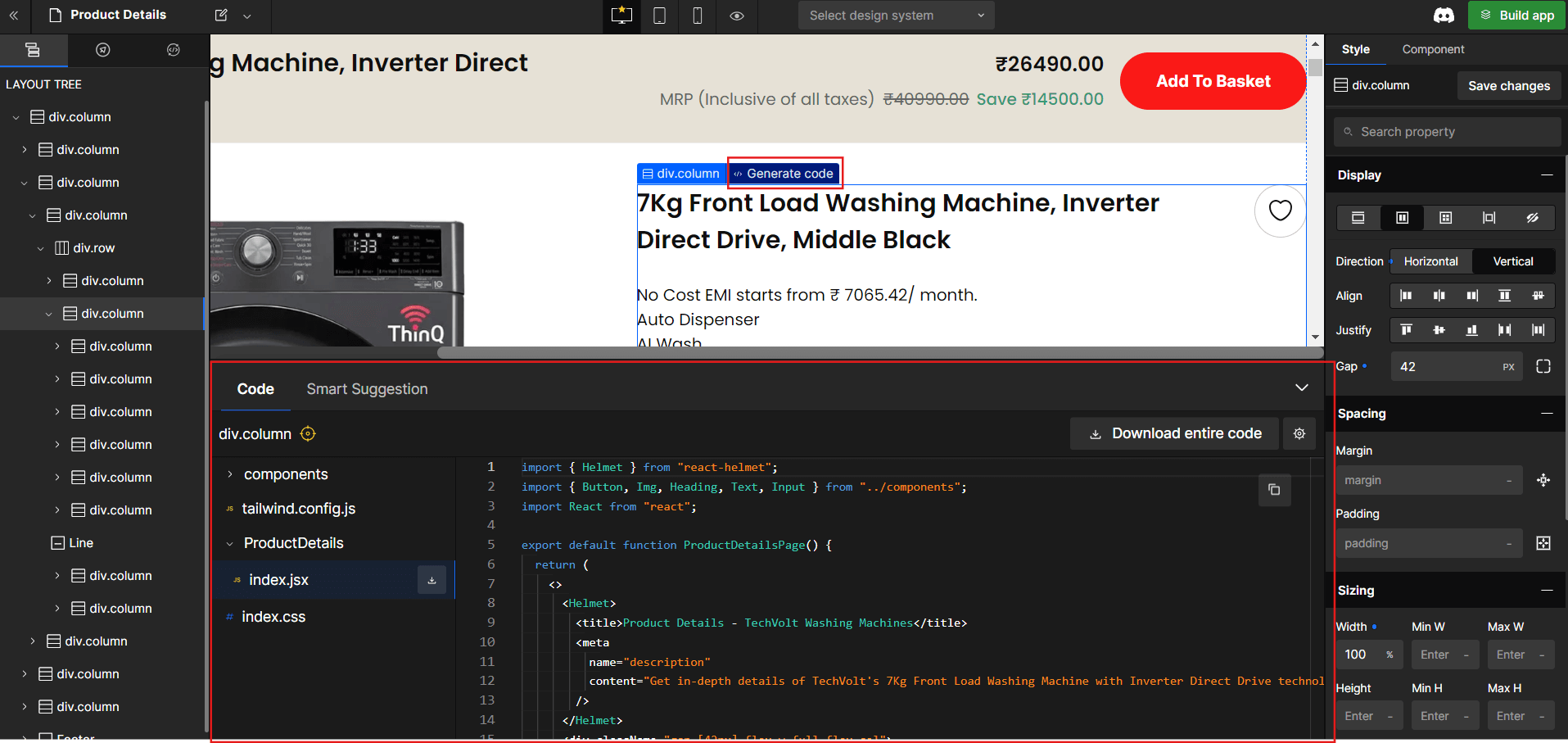Screen dimensions: 1568x743
Task: Click canvas horizontal scrollbar
Action: [879, 352]
